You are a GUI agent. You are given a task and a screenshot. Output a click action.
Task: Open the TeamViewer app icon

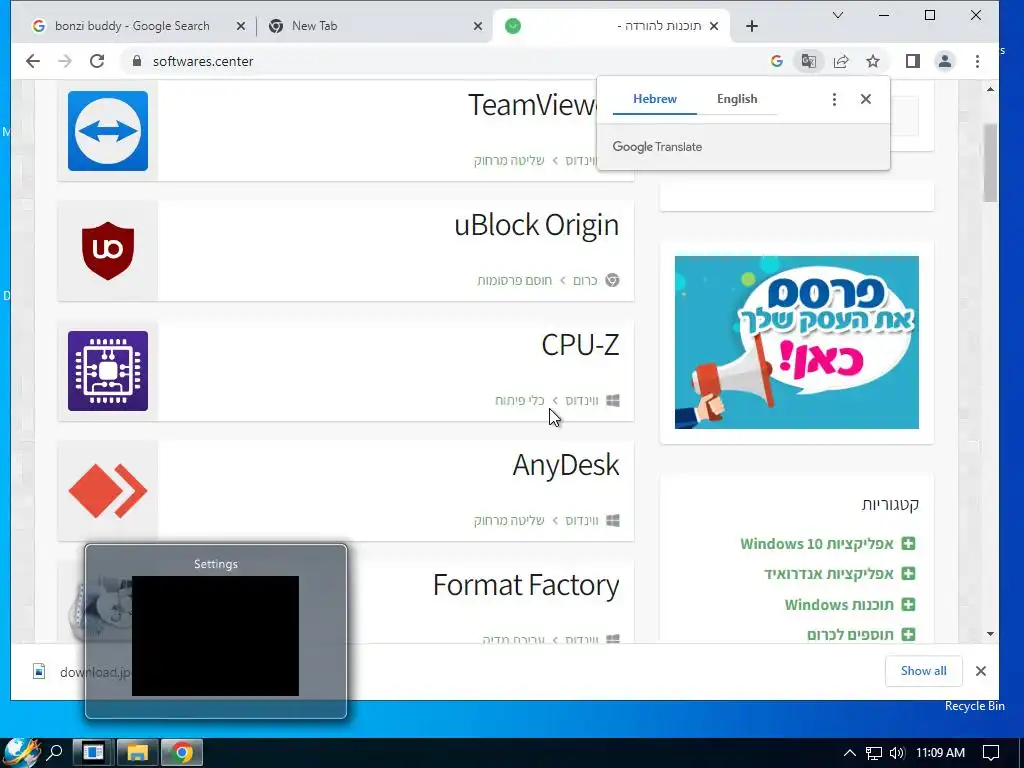click(108, 131)
